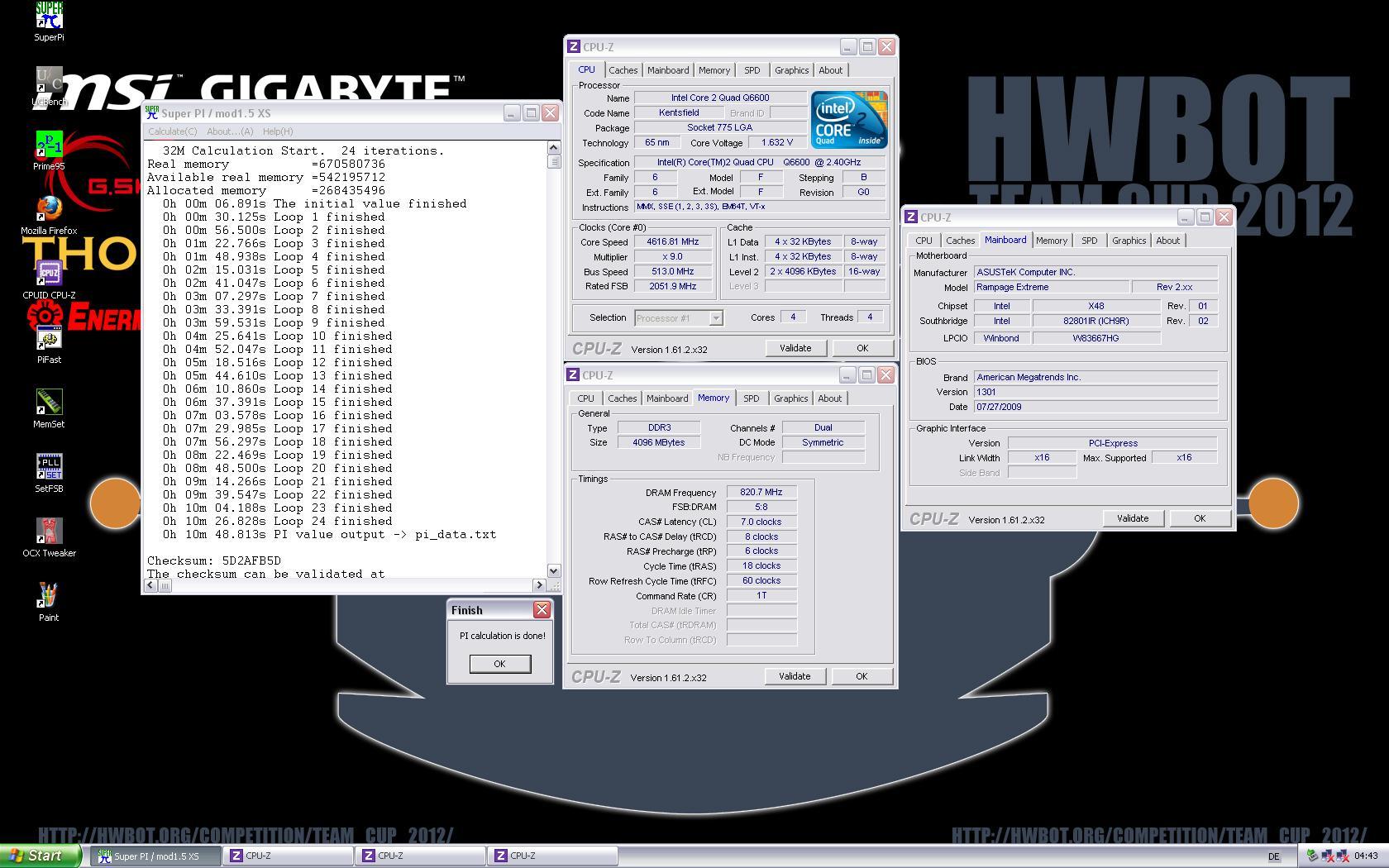Click OK in the Memory CPU-Z window

pyautogui.click(x=862, y=676)
